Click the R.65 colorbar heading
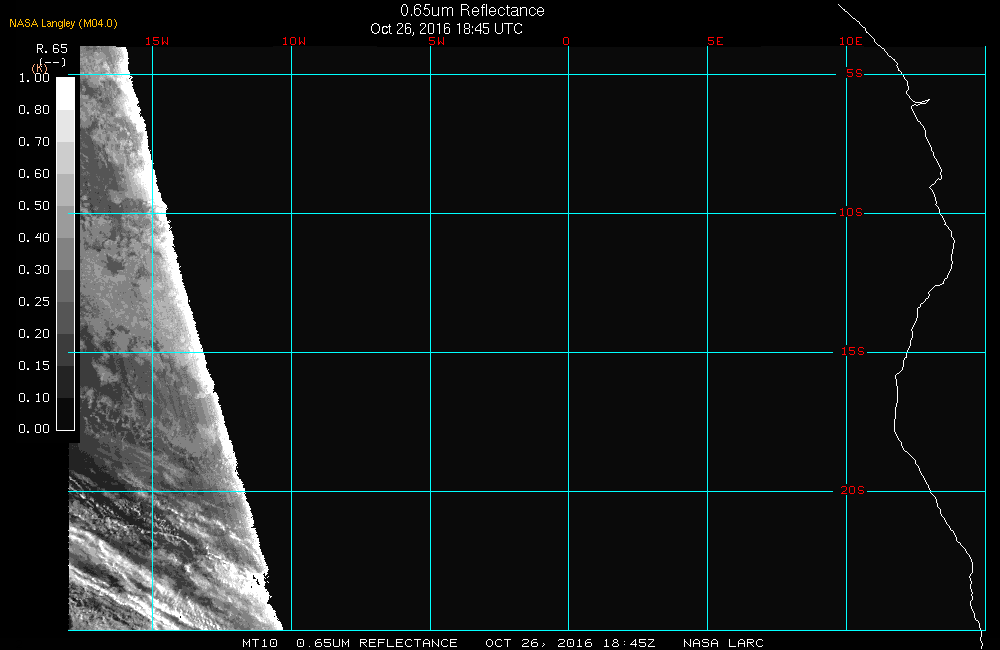This screenshot has width=1000, height=650. [x=51, y=48]
